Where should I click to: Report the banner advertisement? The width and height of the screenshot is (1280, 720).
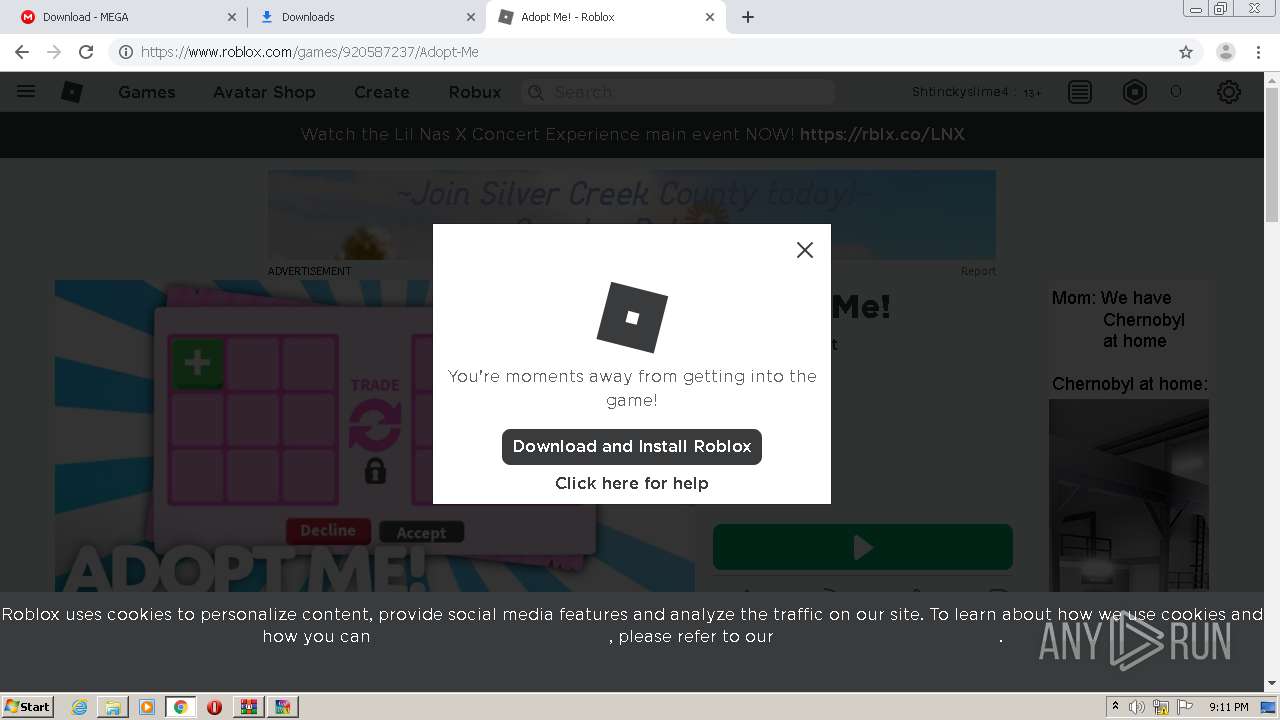[978, 271]
